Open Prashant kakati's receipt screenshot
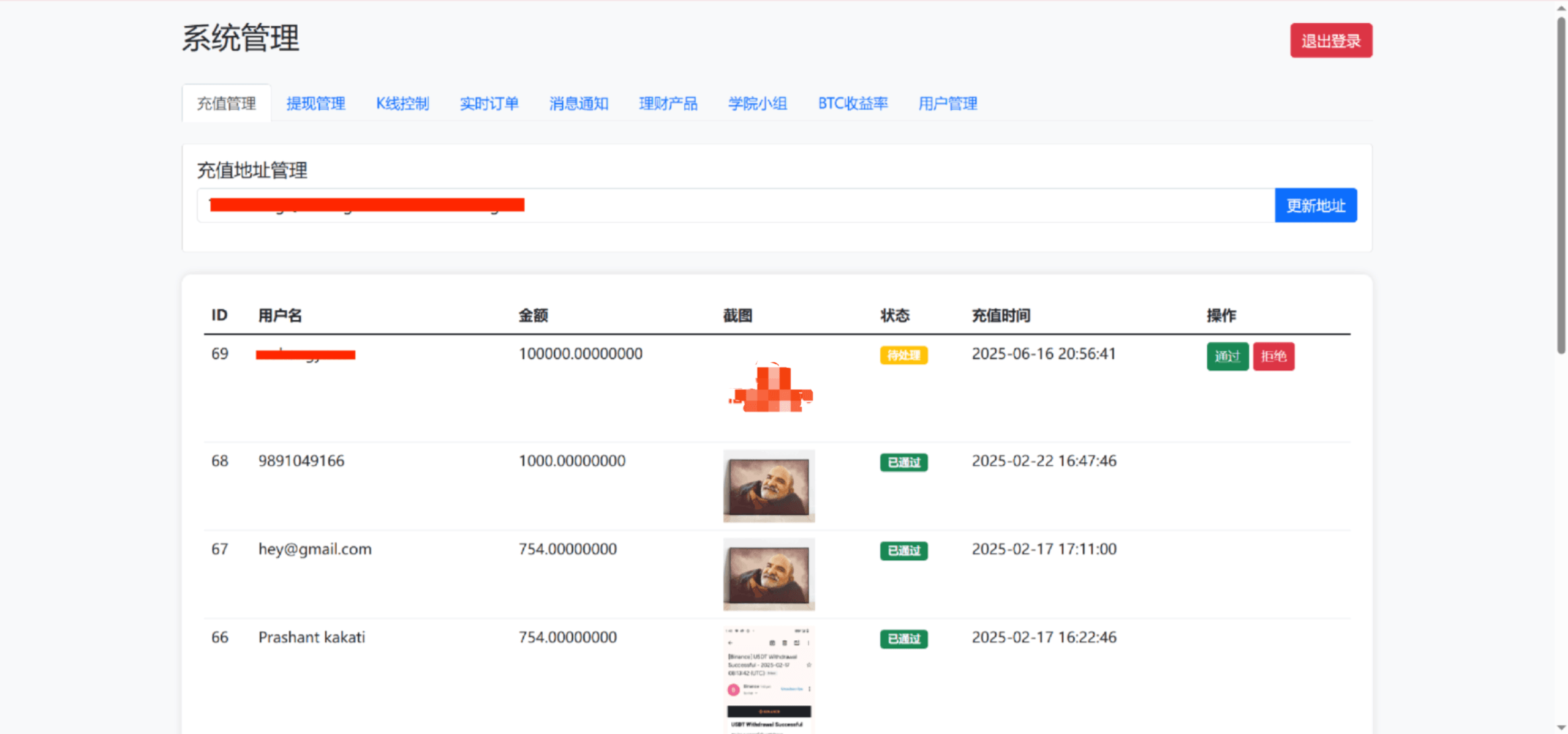1568x734 pixels. pos(769,680)
